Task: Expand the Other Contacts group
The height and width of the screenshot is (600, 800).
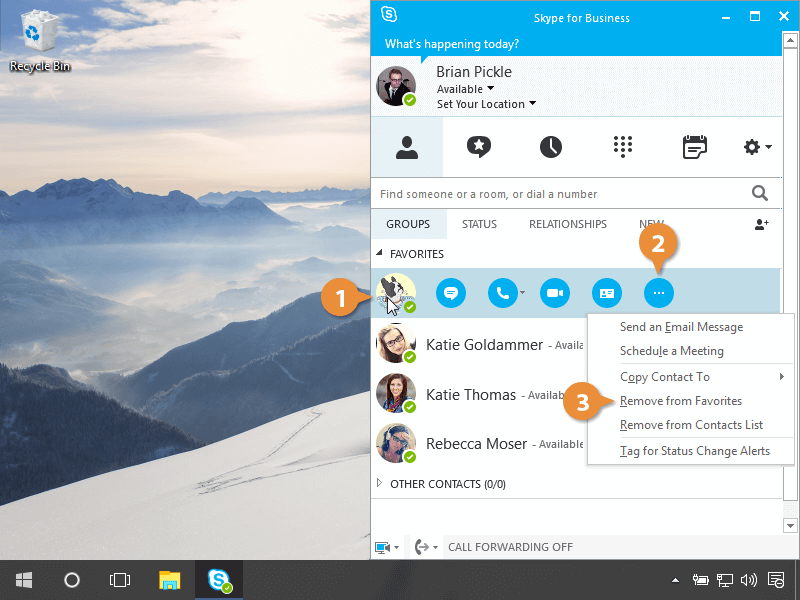Action: [379, 484]
